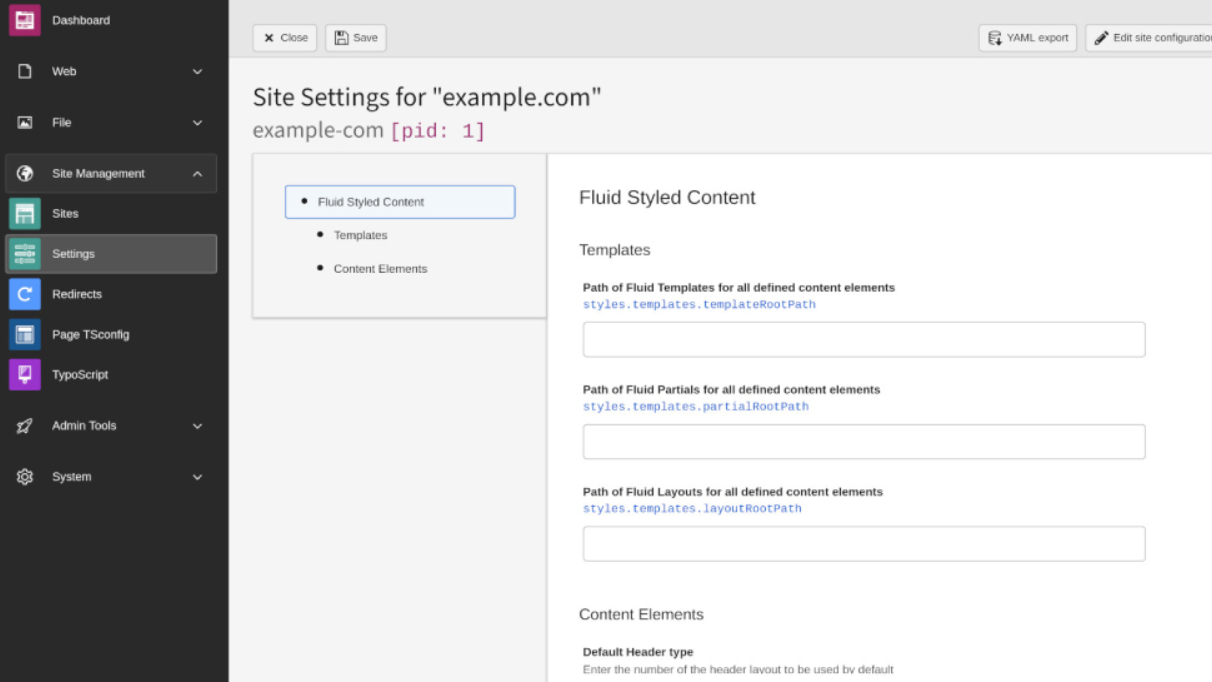Jump to Templates settings section

(360, 236)
